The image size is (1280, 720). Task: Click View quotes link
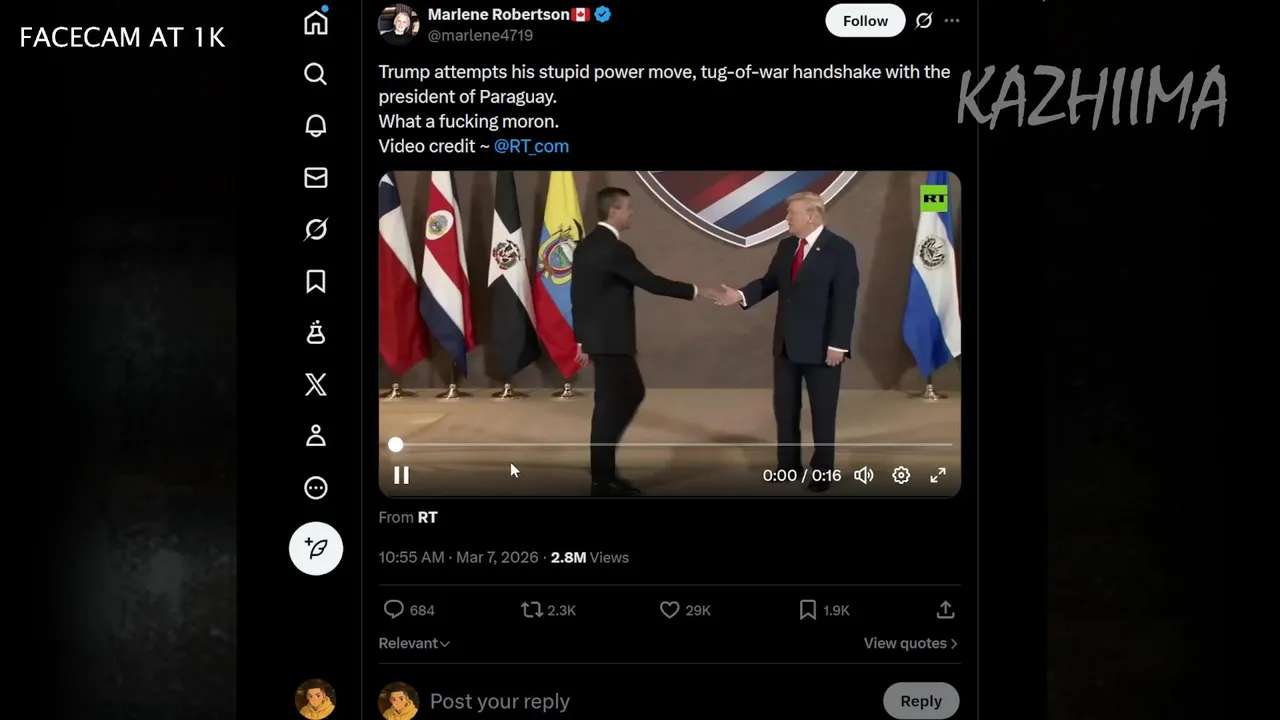coord(910,643)
